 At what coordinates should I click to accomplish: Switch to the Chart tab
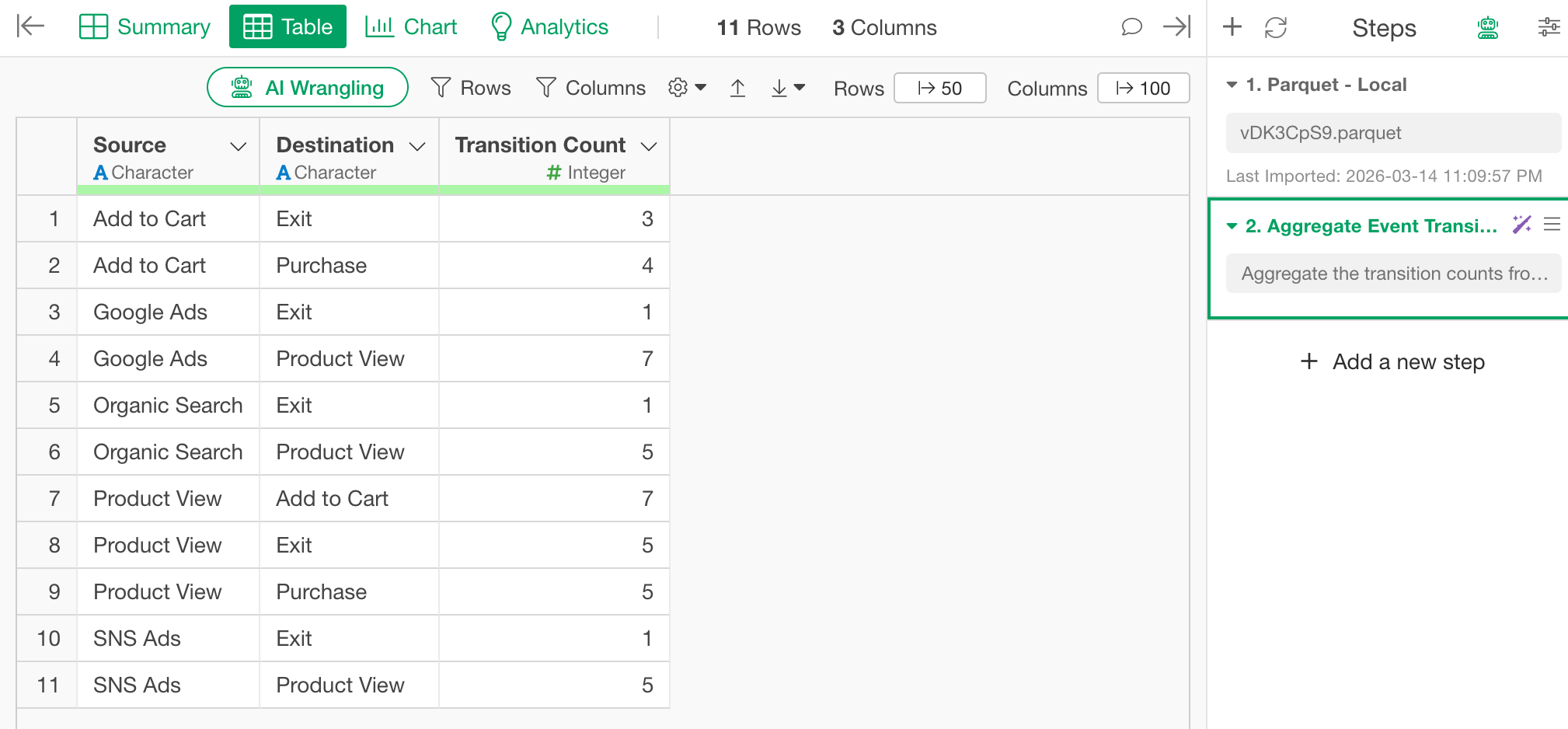coord(411,27)
